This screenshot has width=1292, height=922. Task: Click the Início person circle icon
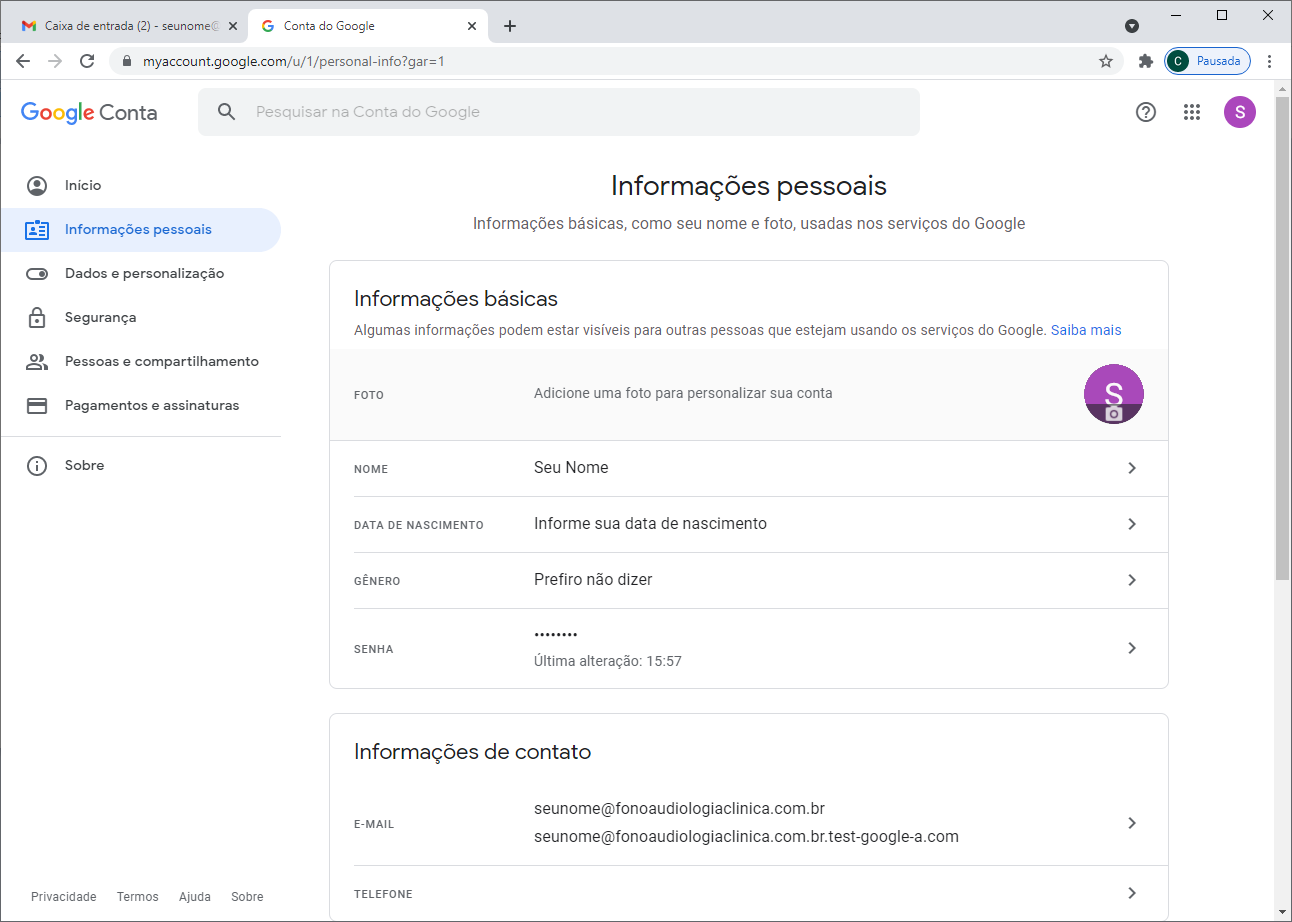tap(37, 185)
